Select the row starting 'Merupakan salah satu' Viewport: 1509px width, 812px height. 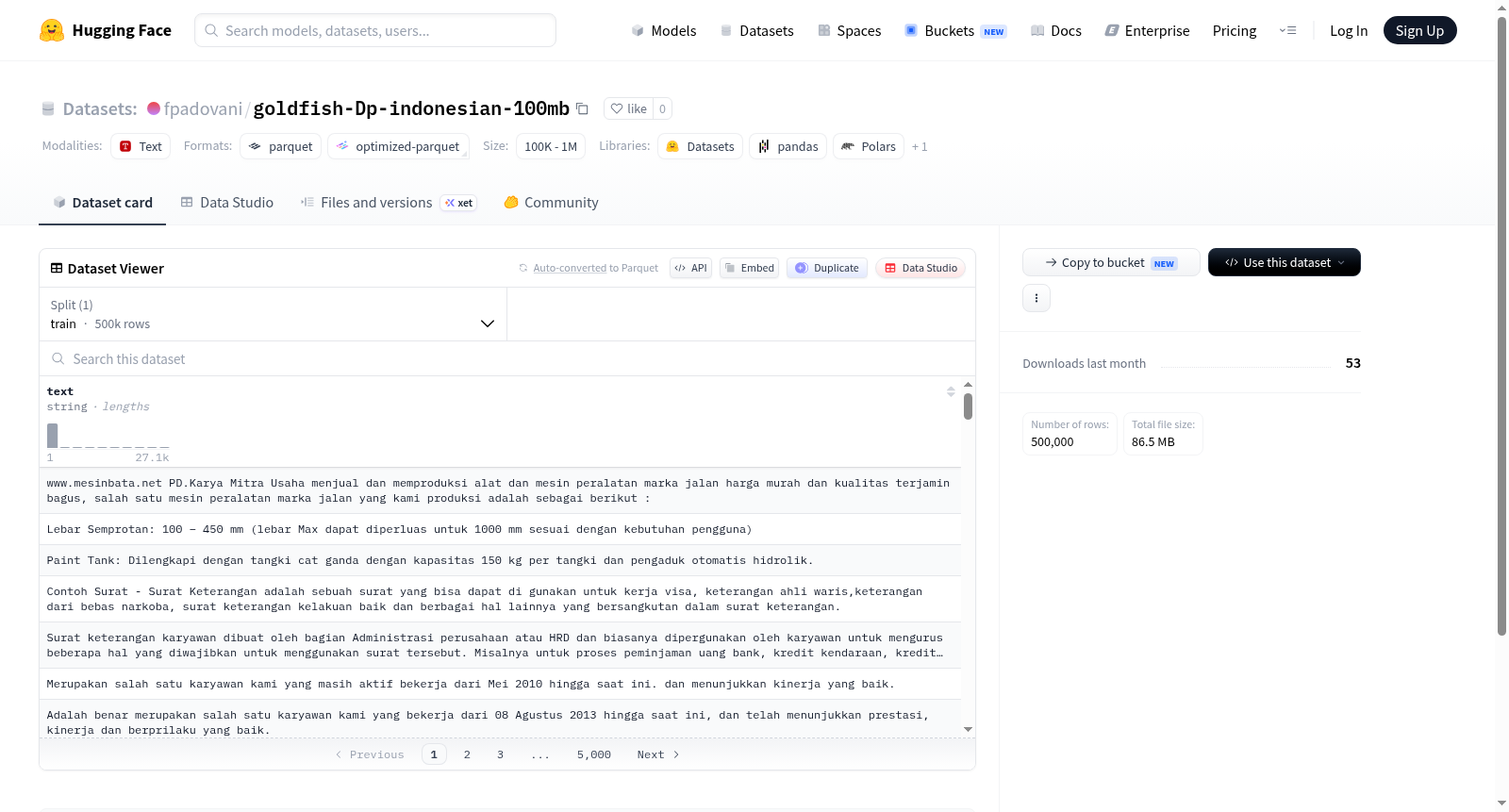pyautogui.click(x=500, y=684)
